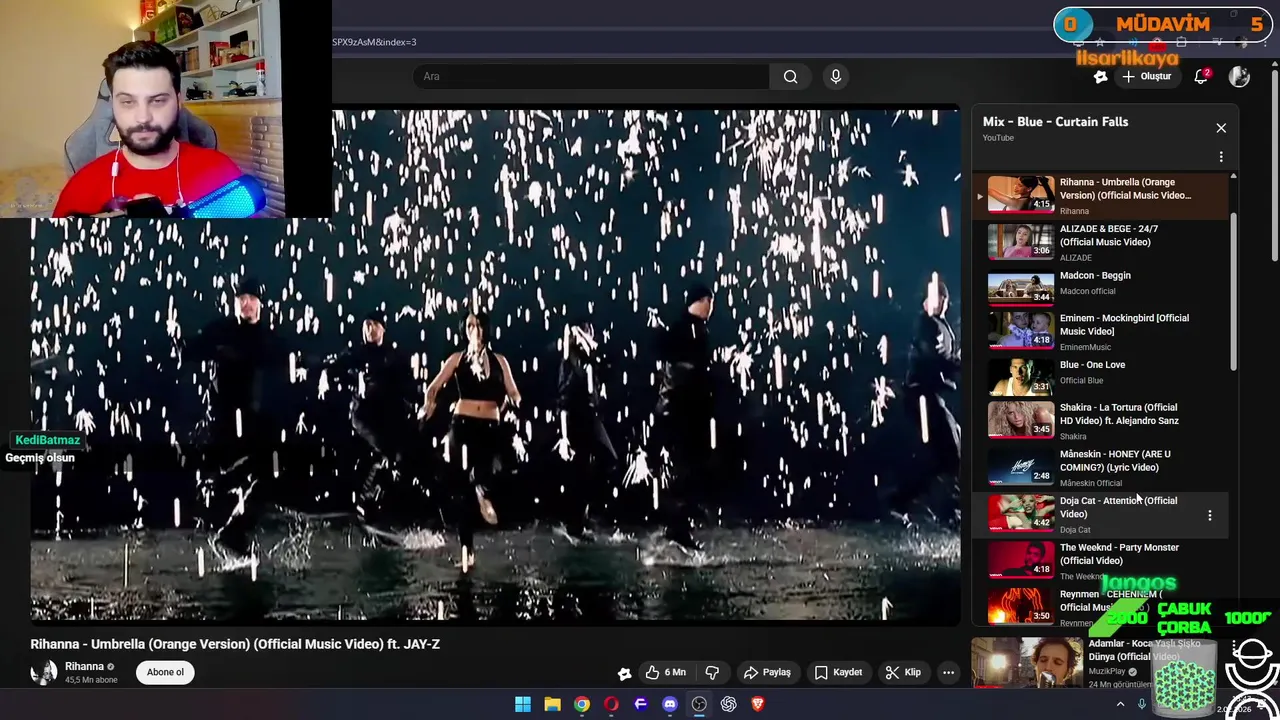Click the star-shaped icon left of like
The image size is (1280, 720).
624,673
